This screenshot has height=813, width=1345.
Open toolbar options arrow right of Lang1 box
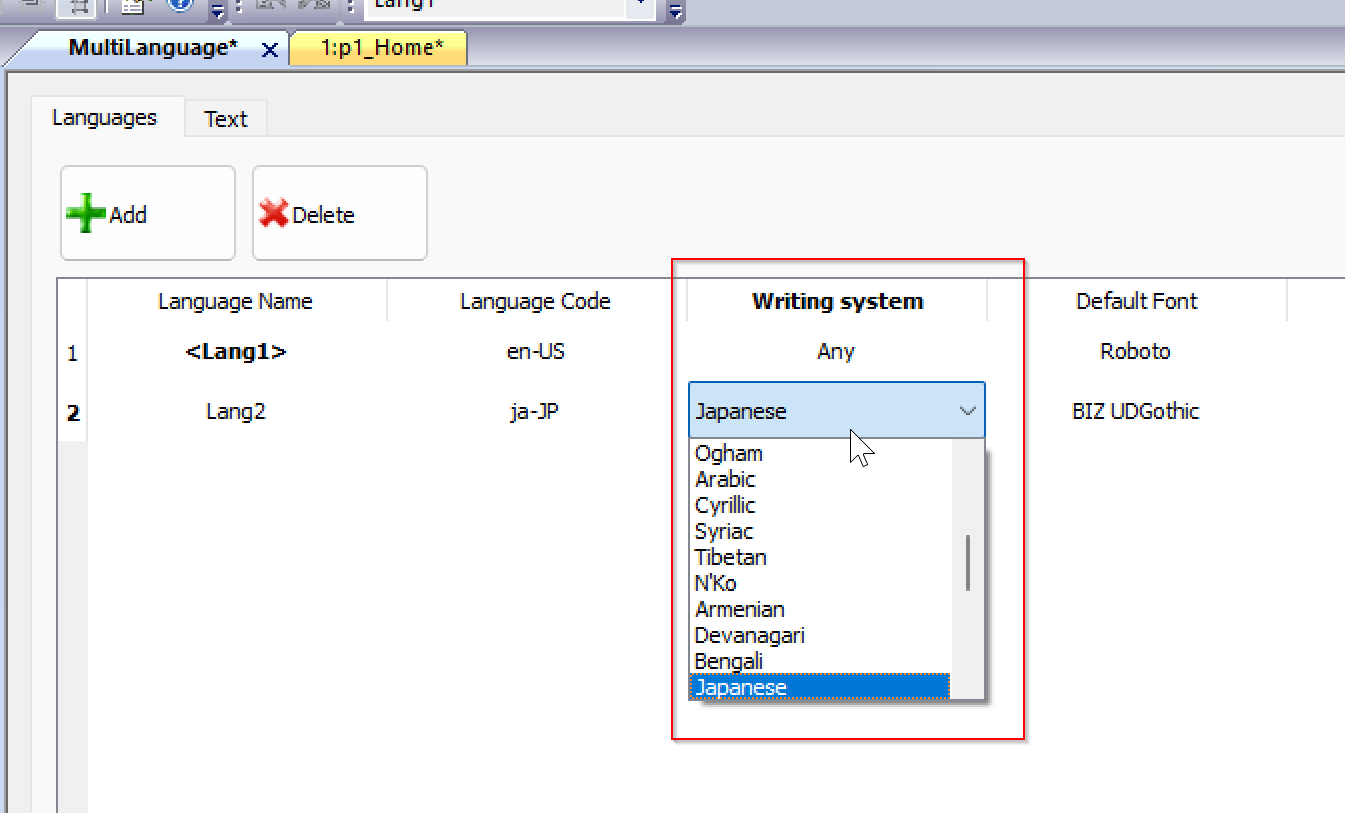pyautogui.click(x=676, y=11)
